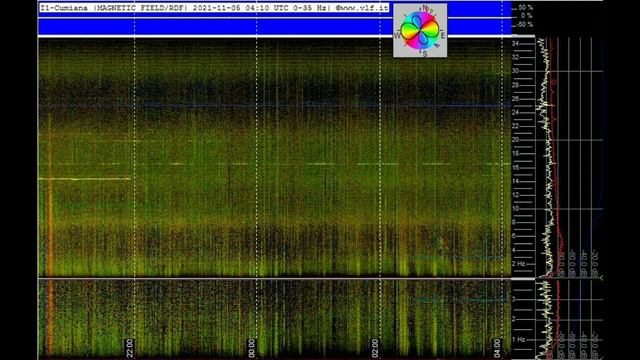Click the 1 Hz label on the lower axis
Viewport: 640px width, 360px height.
(518, 340)
